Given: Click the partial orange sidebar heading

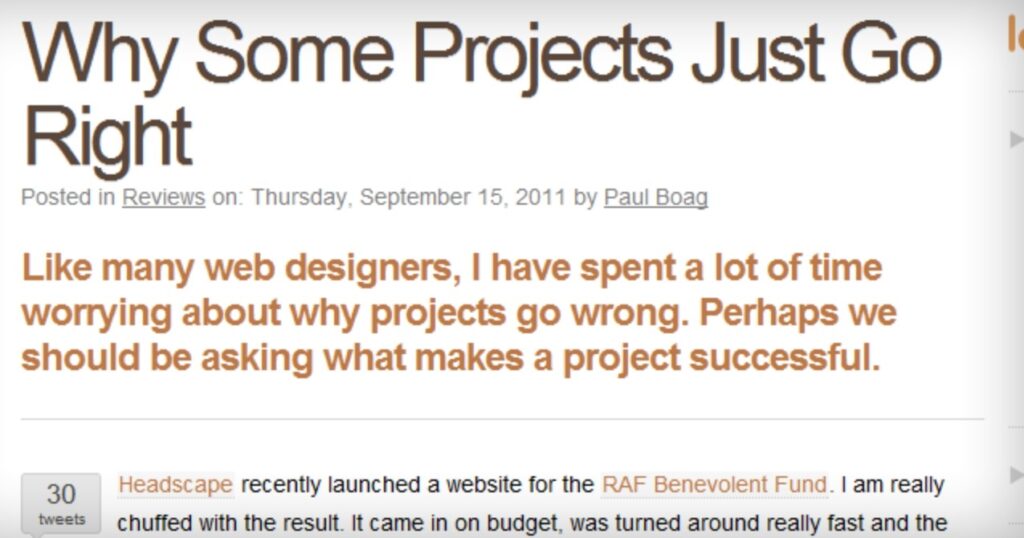Looking at the screenshot, I should tap(1016, 34).
